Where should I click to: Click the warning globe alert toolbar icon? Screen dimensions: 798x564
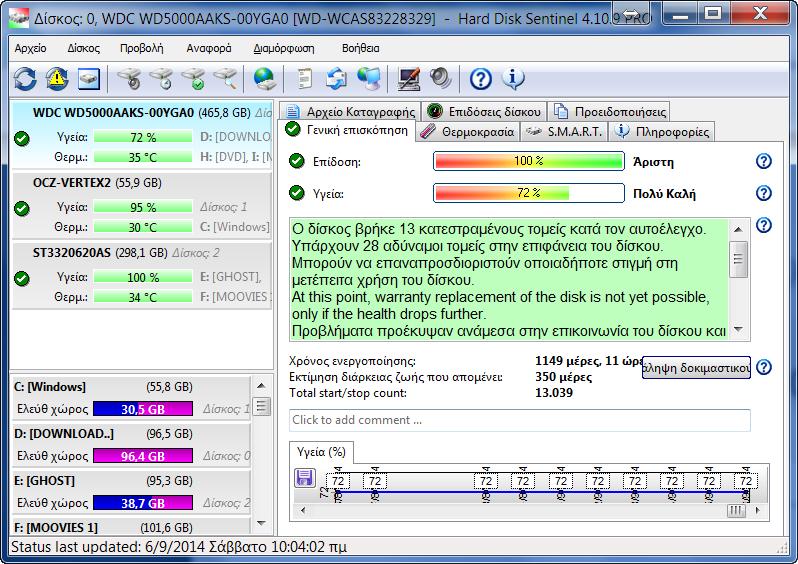[x=57, y=79]
